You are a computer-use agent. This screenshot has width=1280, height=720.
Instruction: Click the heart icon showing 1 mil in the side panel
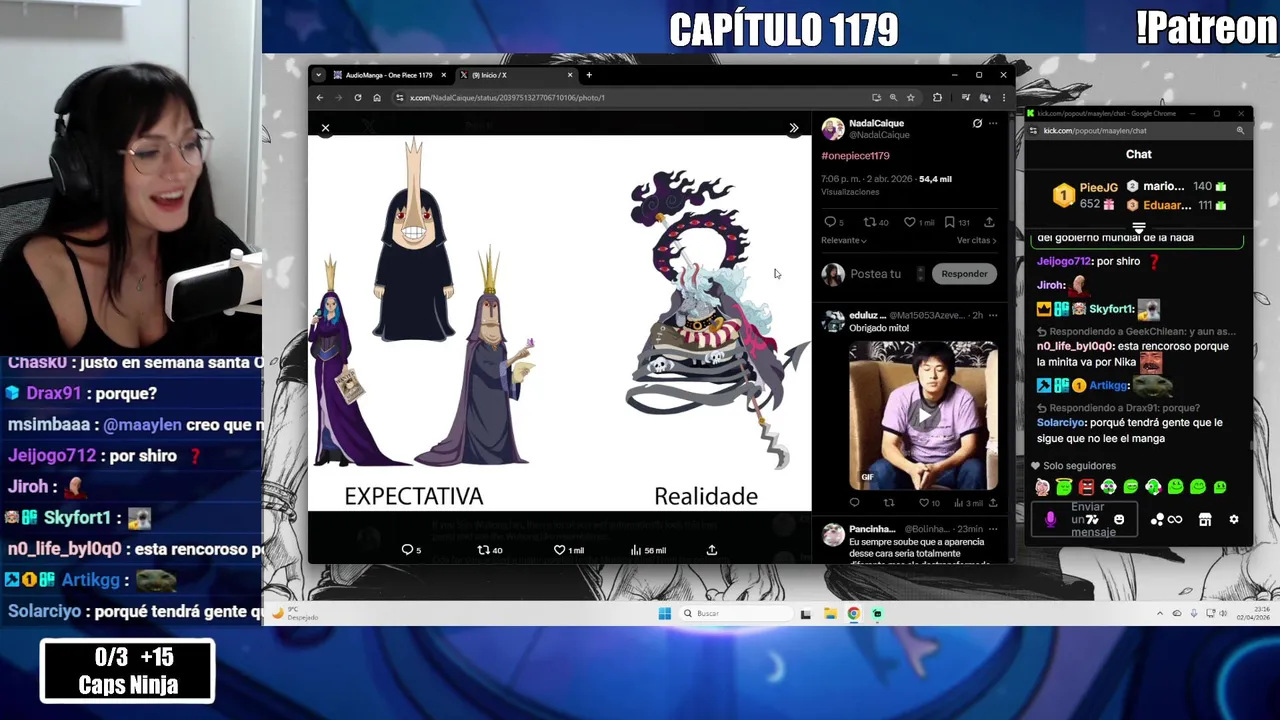(910, 222)
